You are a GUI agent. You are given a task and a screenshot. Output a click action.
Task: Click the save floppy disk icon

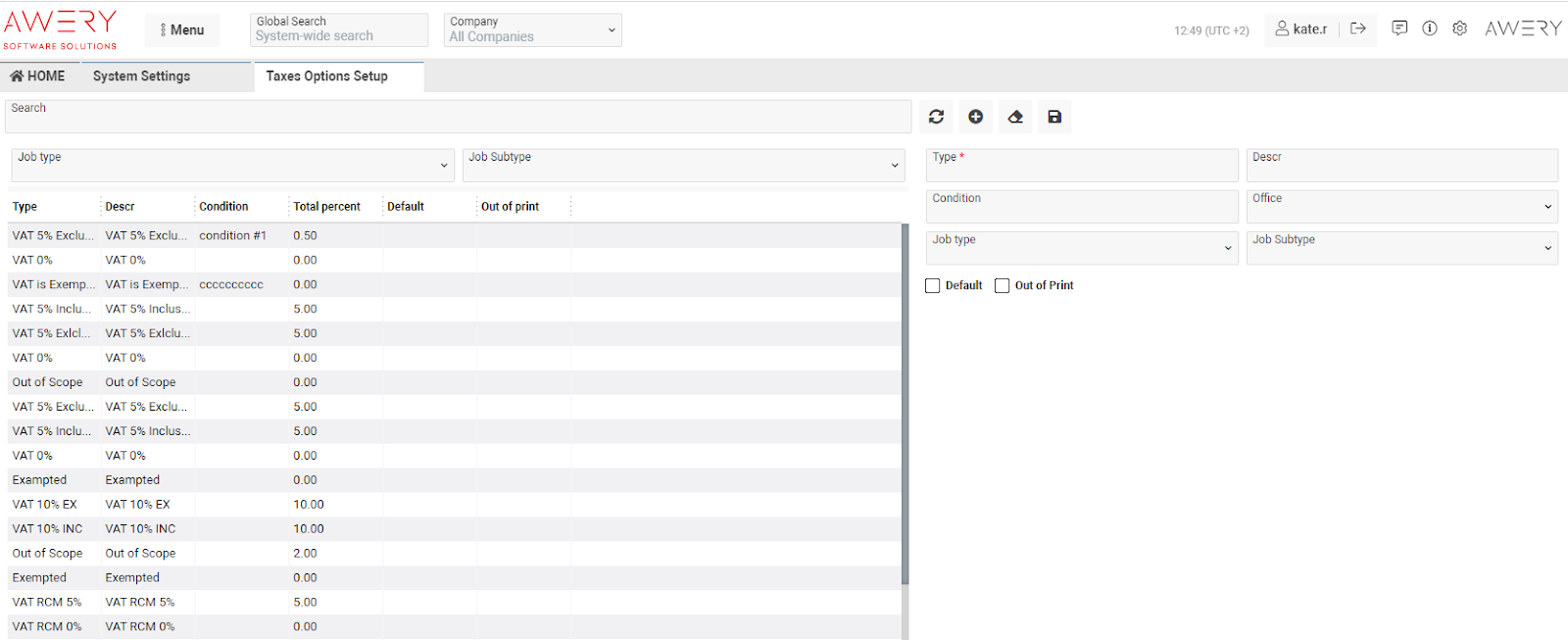1054,117
